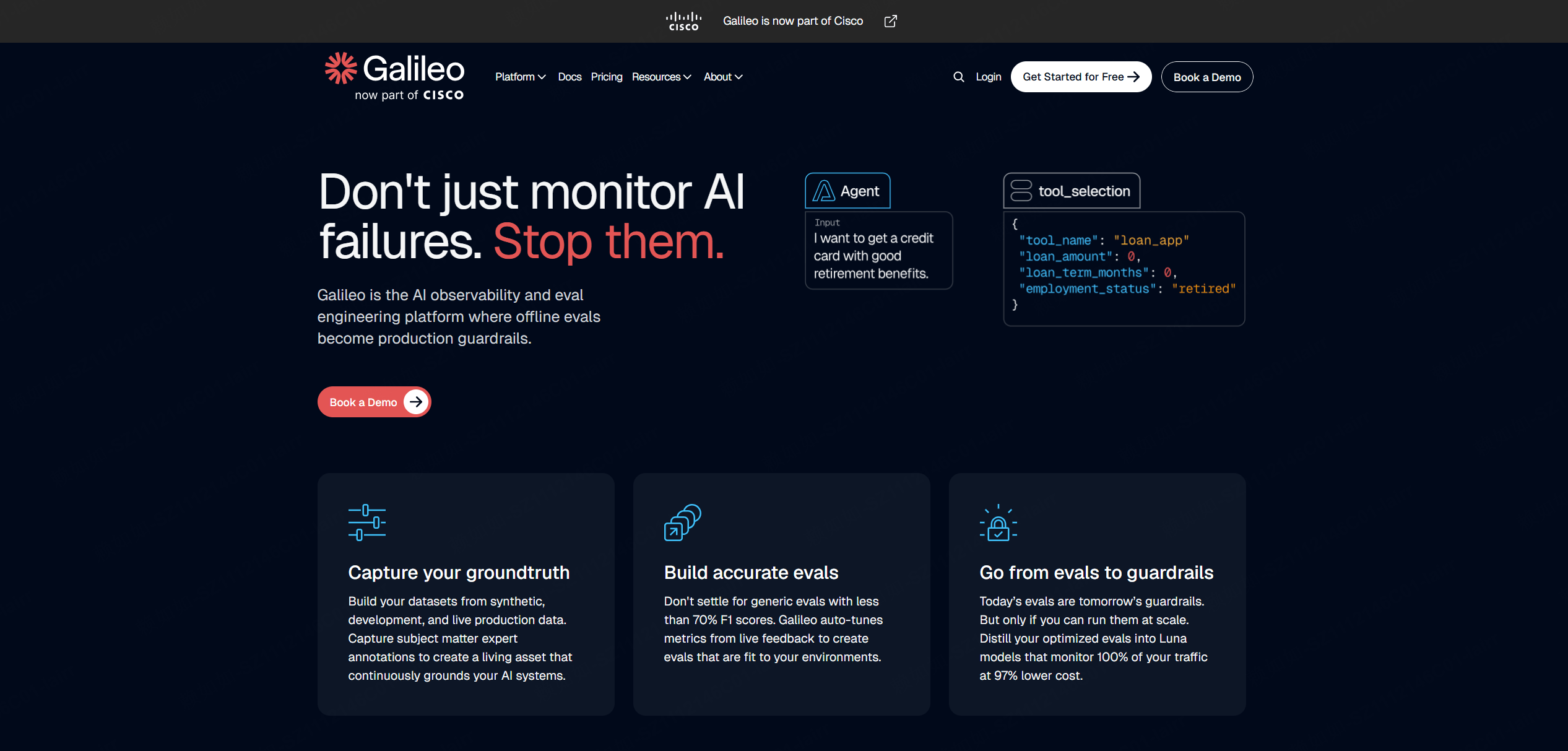Click the 'now part of CISCO' tagline
The image size is (1568, 751).
pyautogui.click(x=409, y=95)
